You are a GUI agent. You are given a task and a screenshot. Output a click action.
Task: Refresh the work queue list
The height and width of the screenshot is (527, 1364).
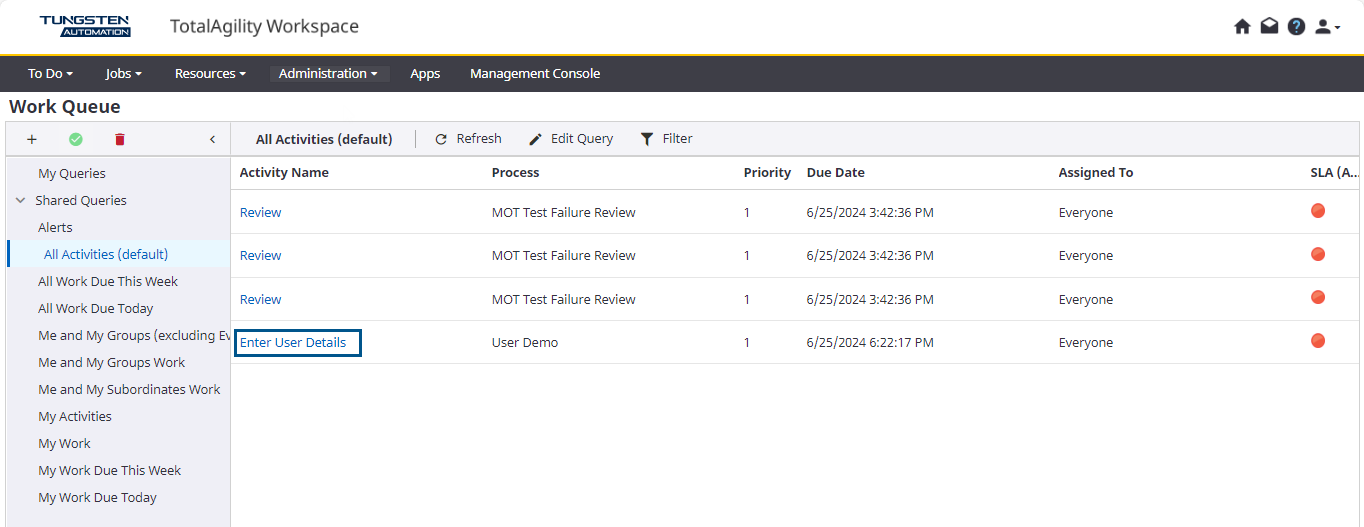pos(468,139)
